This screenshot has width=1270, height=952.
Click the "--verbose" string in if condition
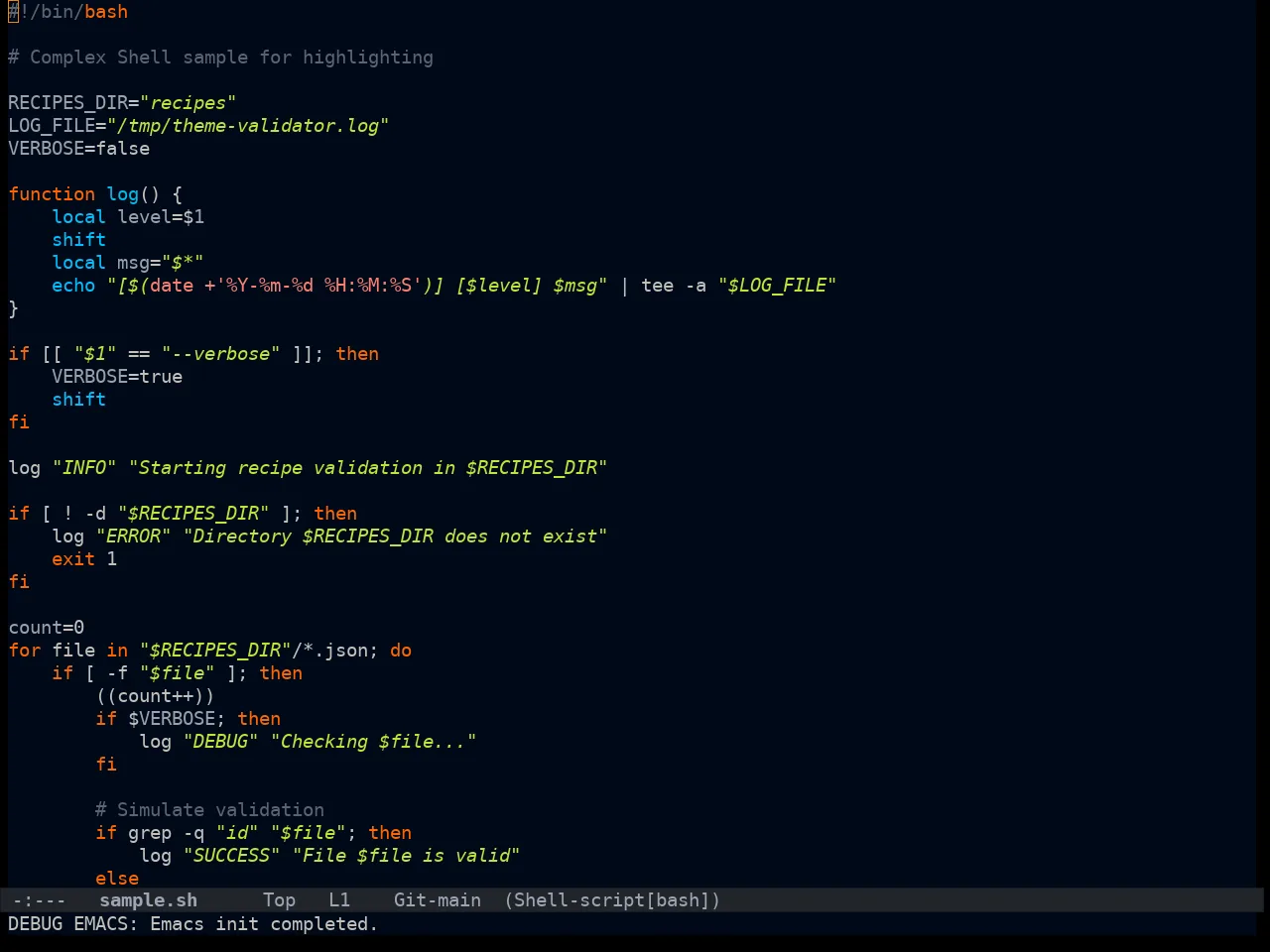220,354
